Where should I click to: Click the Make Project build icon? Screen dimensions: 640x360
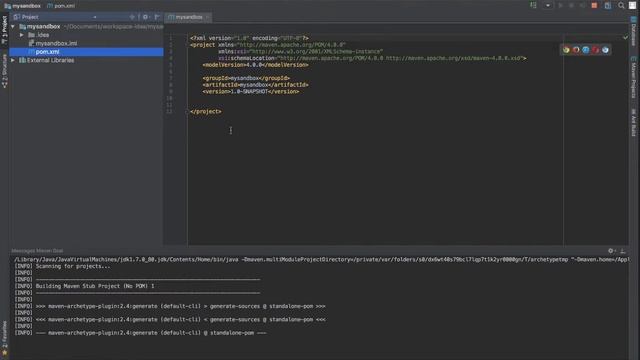click(533, 5)
